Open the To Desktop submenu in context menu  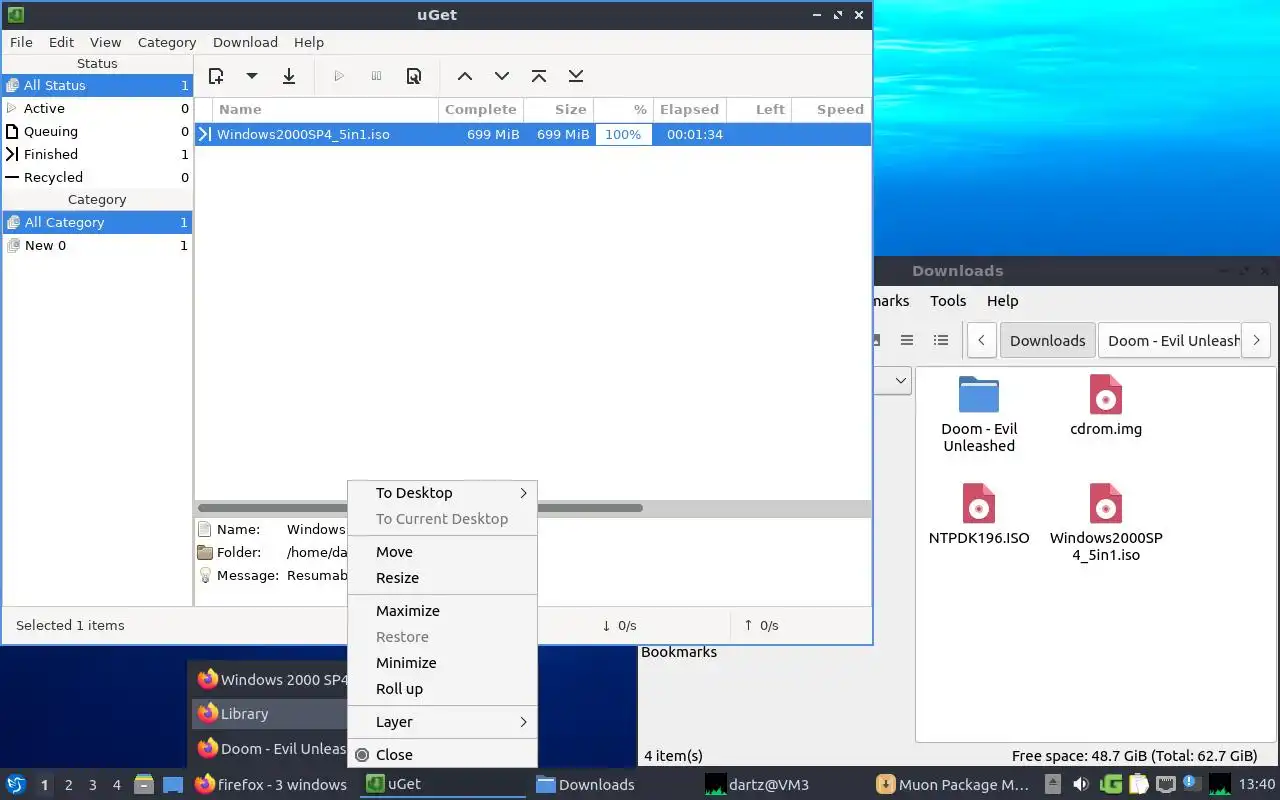[442, 493]
